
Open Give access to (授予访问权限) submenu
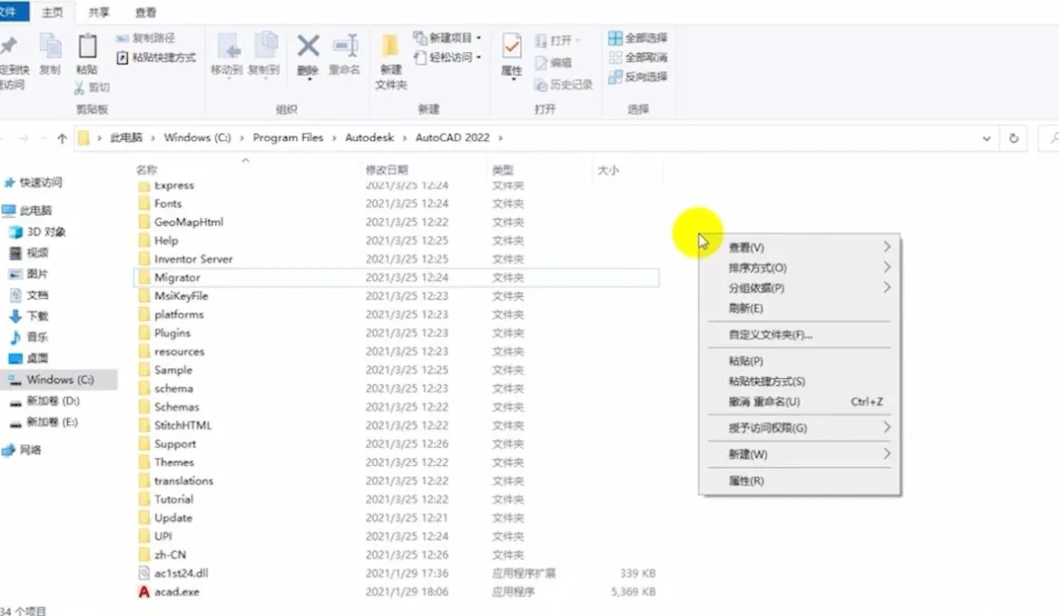[800, 428]
